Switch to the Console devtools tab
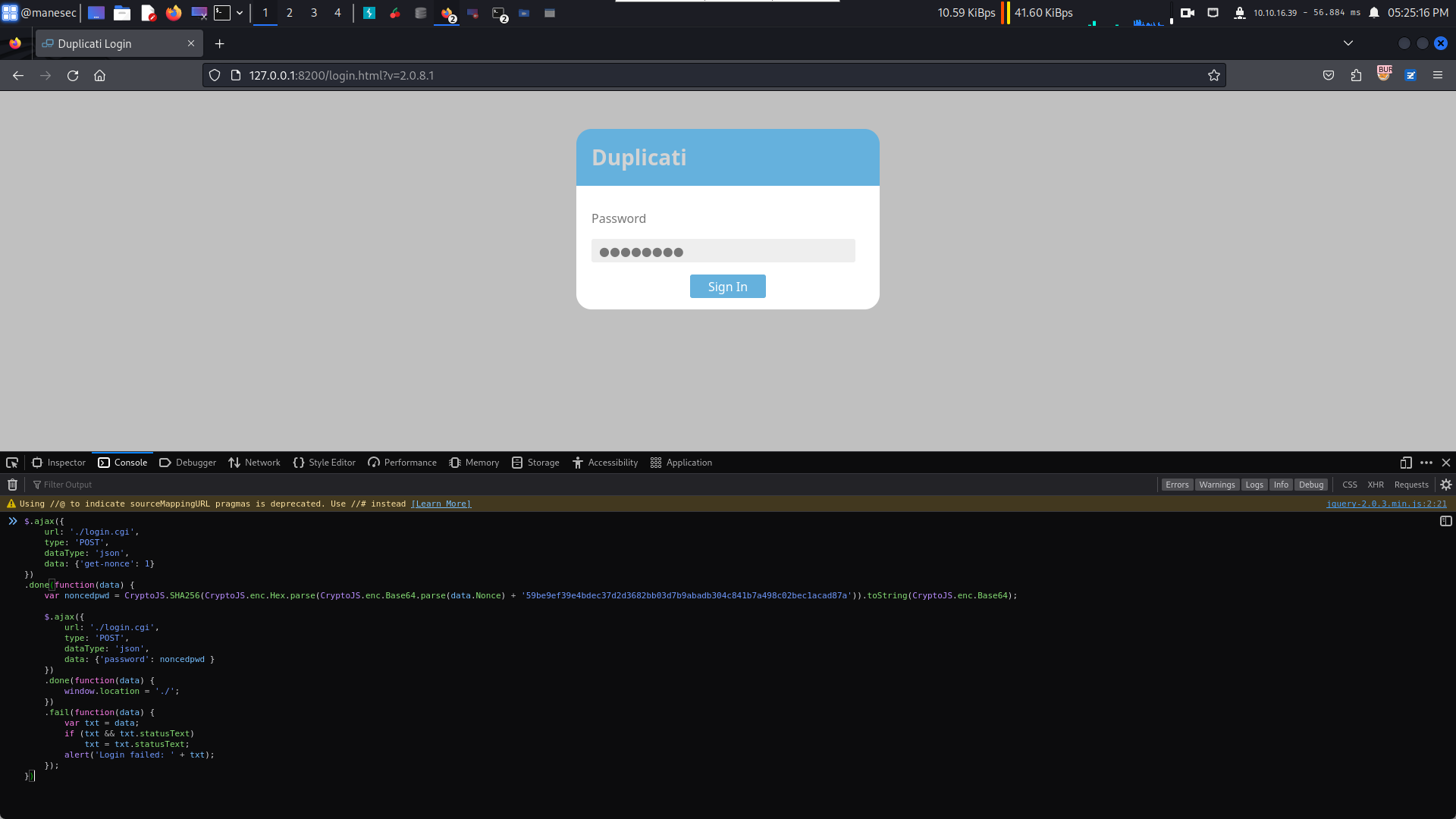The image size is (1456, 819). (x=122, y=463)
